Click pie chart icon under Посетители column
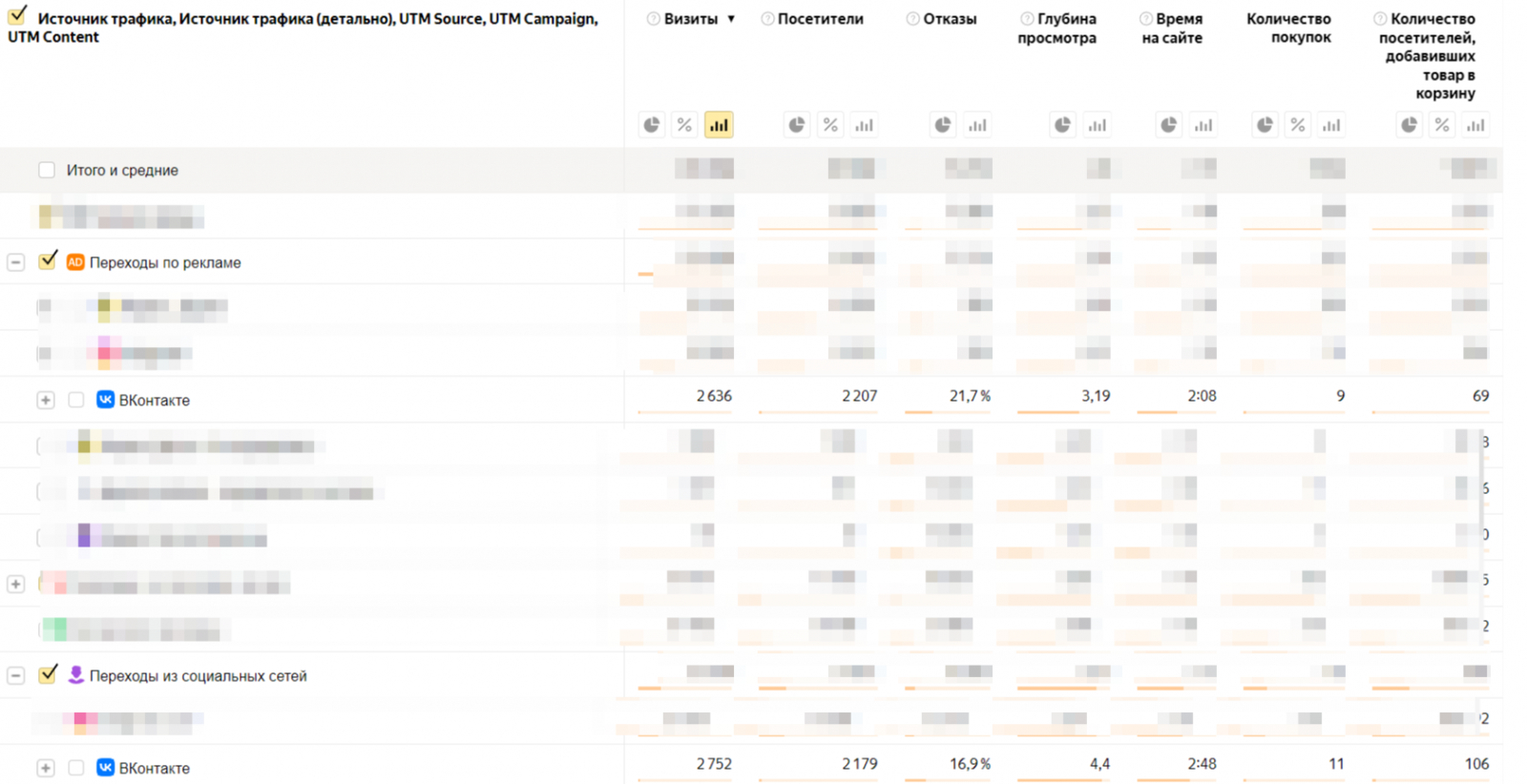The image size is (1527, 784). pos(797,125)
